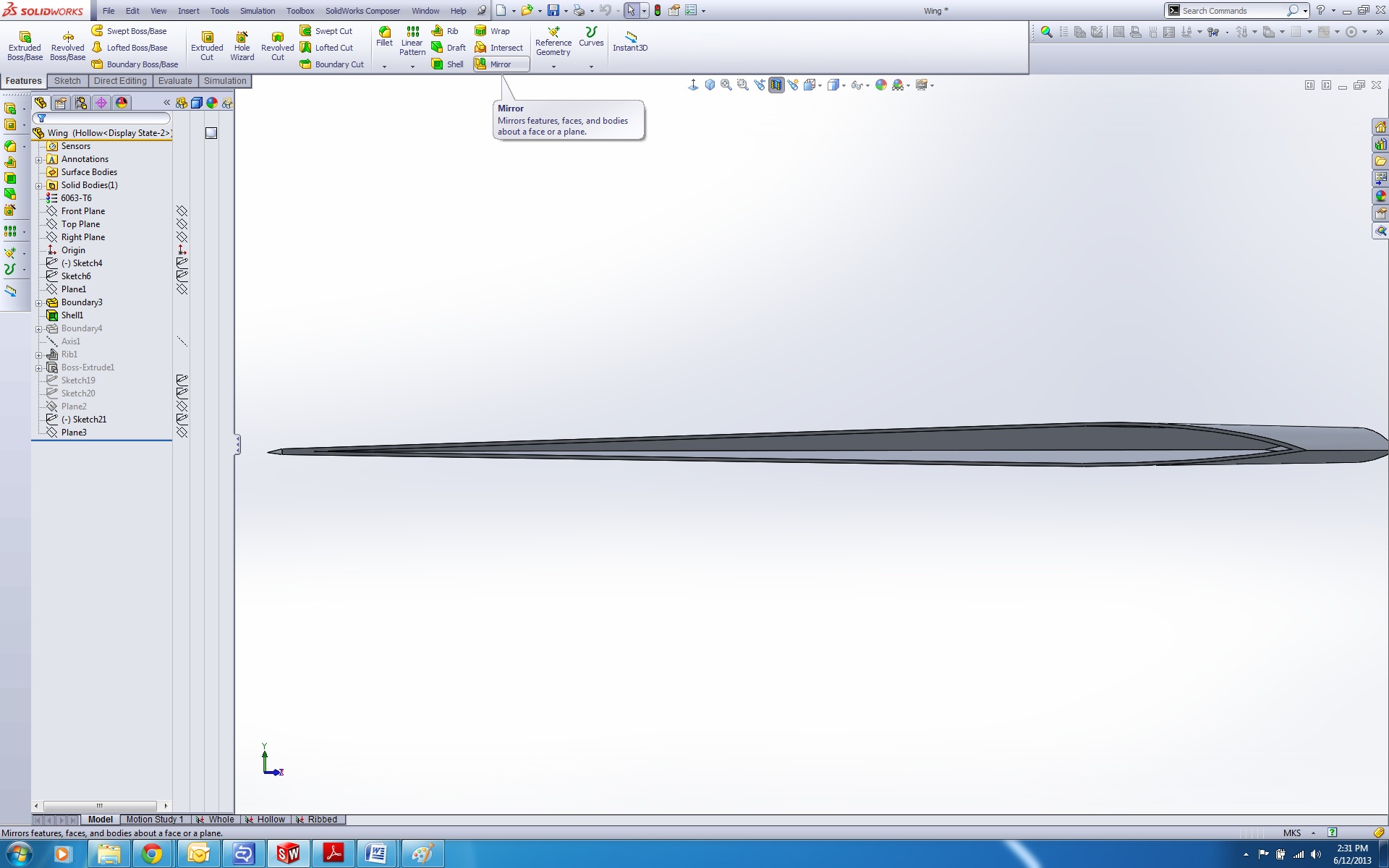Click Previous View icon
Image resolution: width=1389 pixels, height=868 pixels.
760,85
